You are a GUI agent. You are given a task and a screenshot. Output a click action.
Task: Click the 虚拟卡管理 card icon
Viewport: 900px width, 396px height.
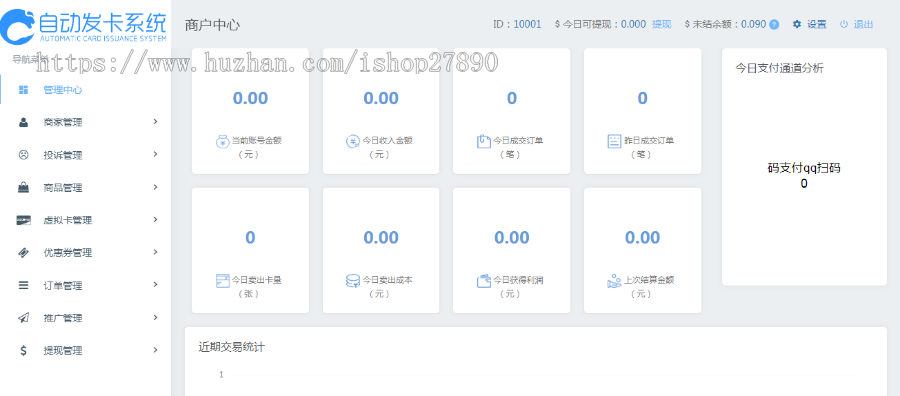[x=24, y=220]
